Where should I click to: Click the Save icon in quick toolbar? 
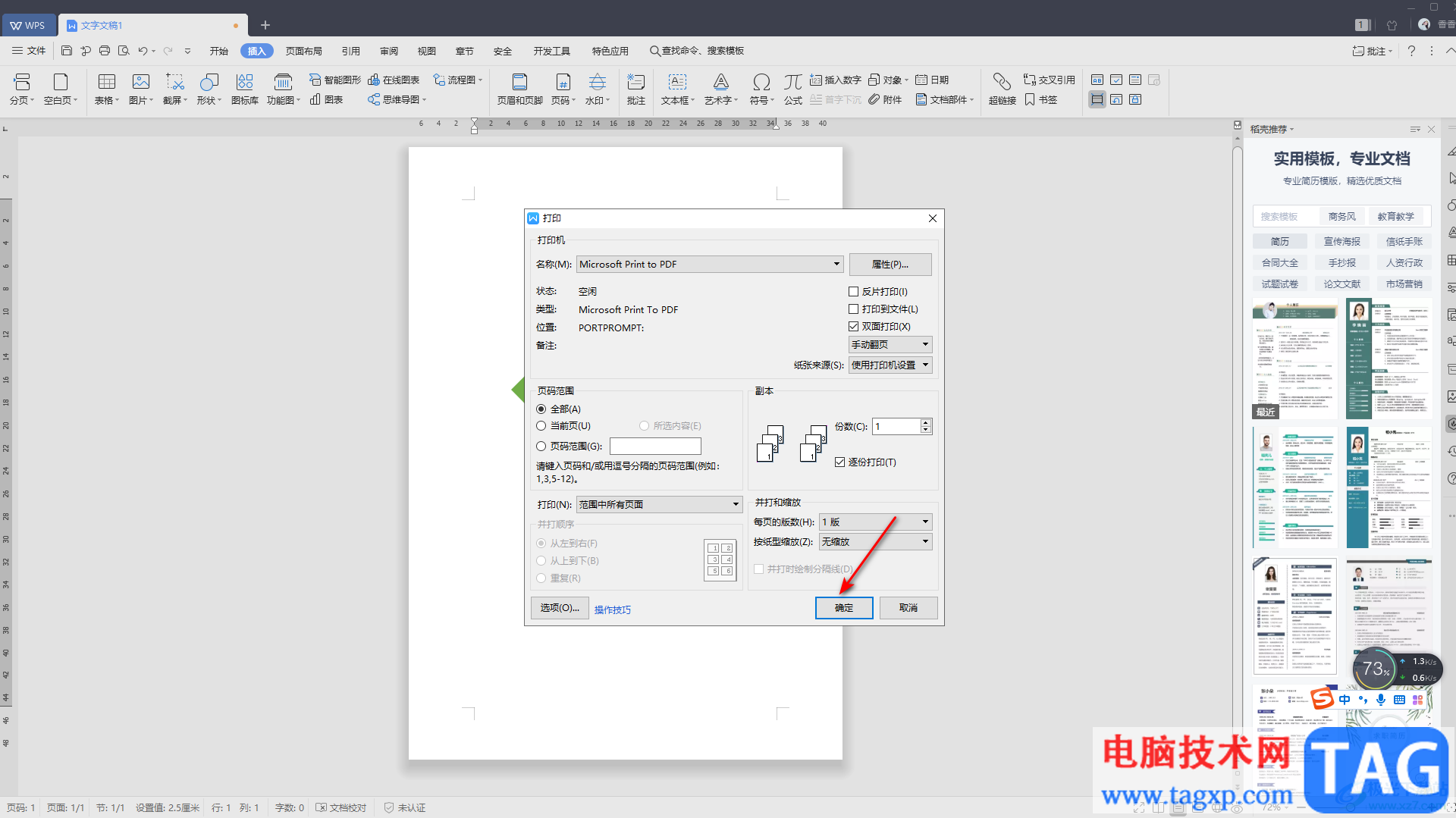[x=67, y=51]
